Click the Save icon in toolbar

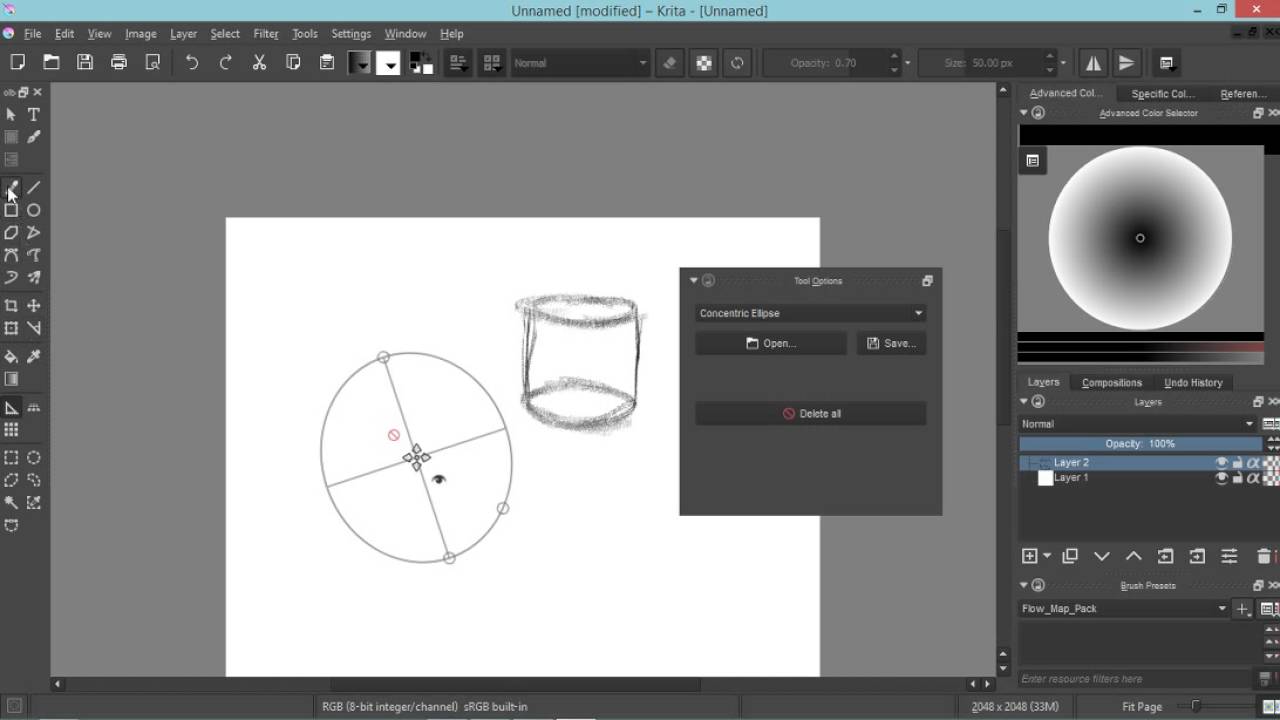pos(85,62)
